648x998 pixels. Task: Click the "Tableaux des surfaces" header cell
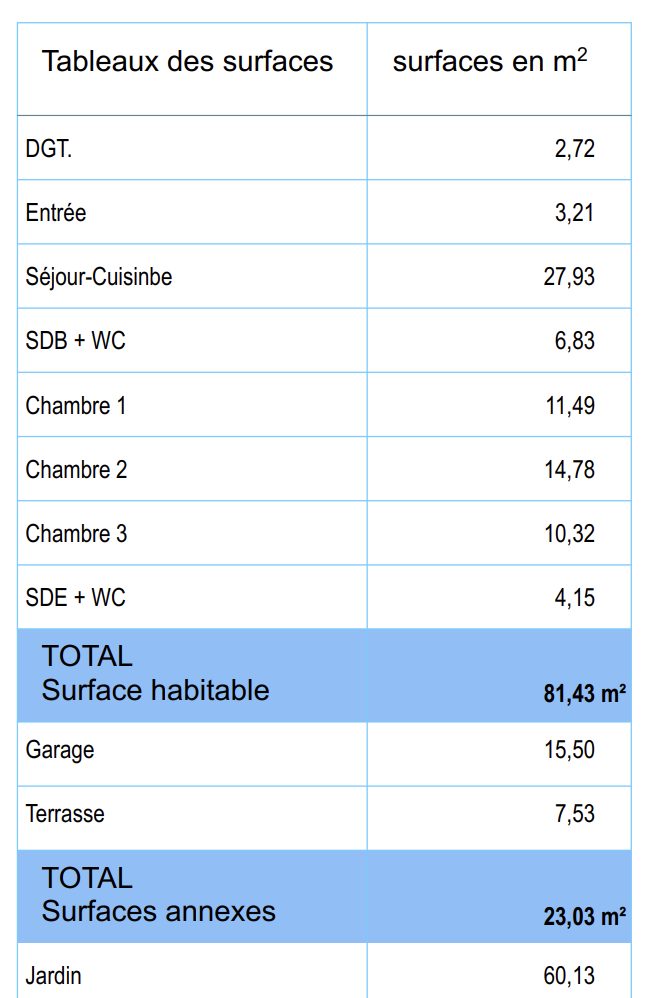pos(187,61)
